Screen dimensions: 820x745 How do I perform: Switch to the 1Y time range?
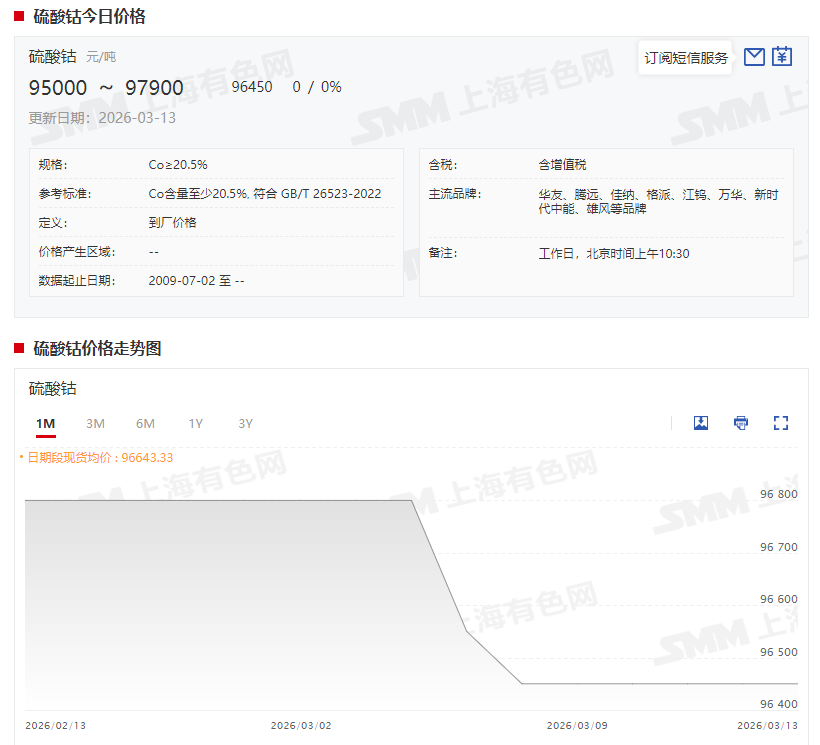point(195,424)
